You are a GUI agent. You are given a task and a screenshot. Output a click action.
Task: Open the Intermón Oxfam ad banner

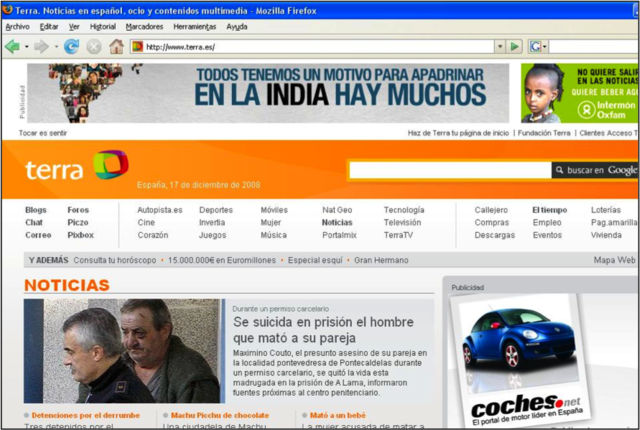(579, 93)
